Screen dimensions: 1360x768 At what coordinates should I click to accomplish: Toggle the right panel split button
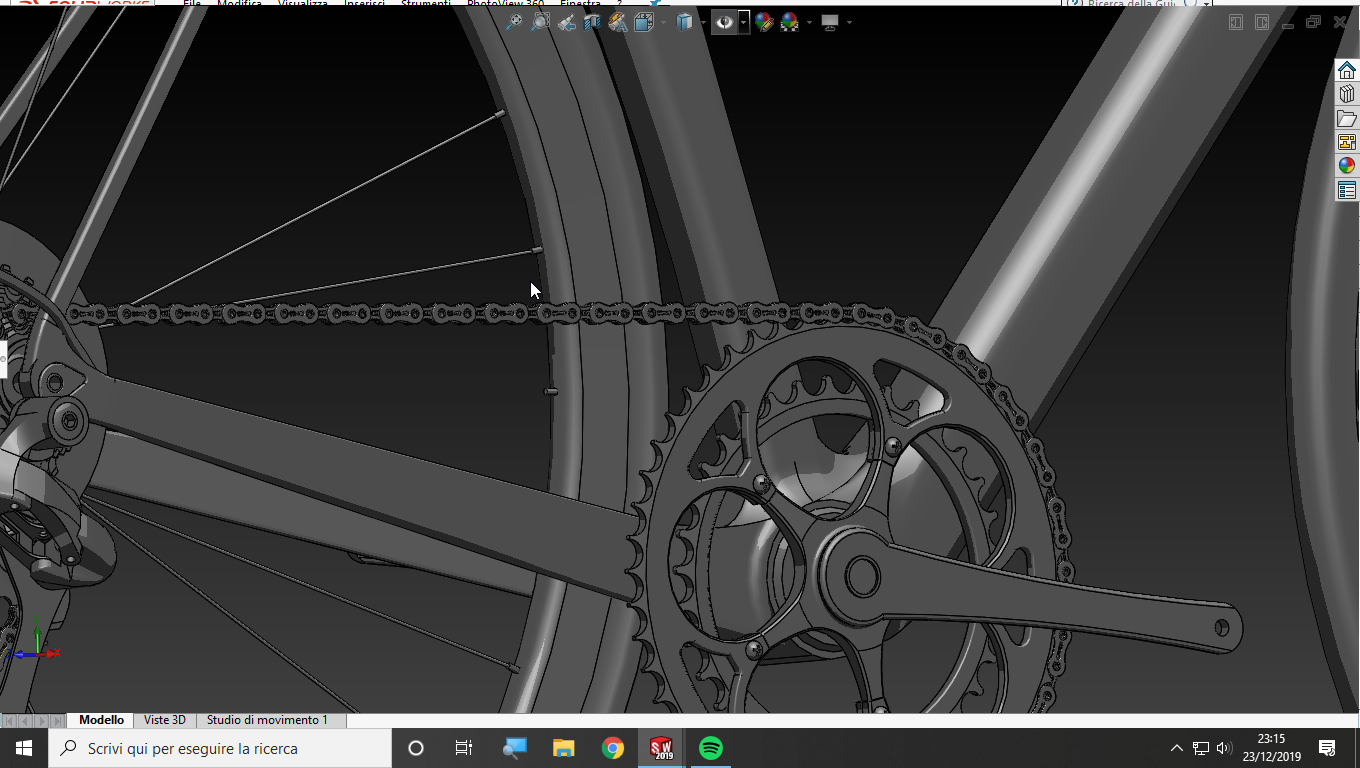pyautogui.click(x=1263, y=22)
